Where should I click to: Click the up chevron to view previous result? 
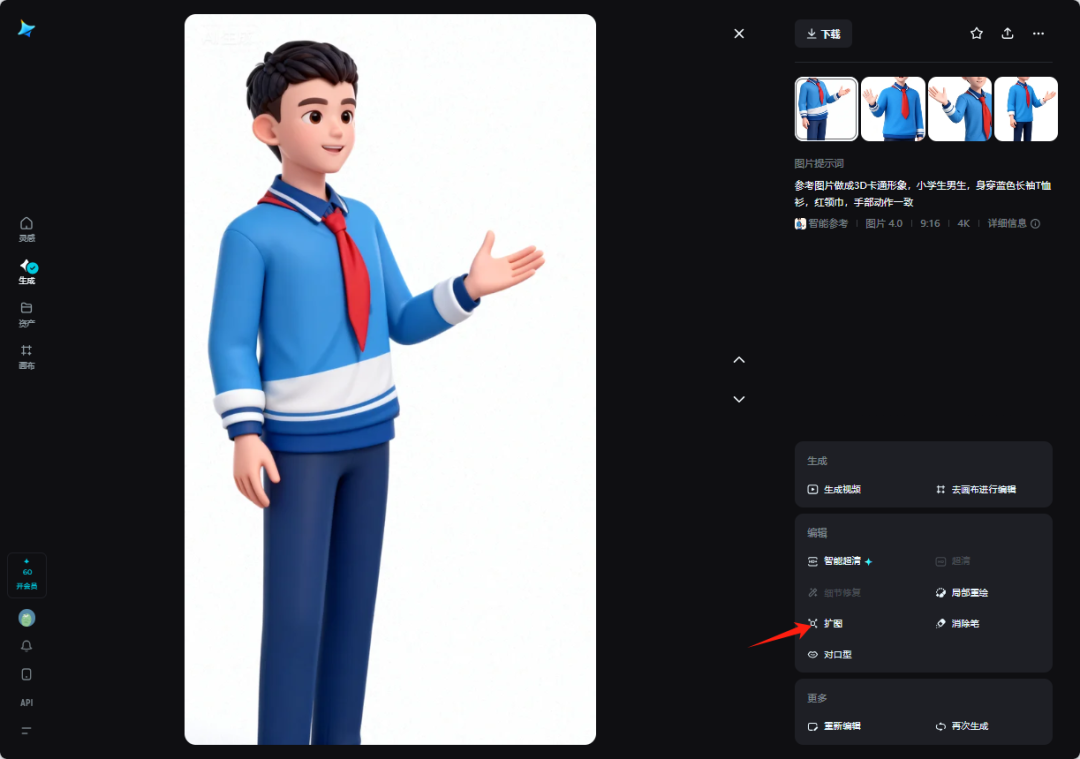tap(739, 359)
